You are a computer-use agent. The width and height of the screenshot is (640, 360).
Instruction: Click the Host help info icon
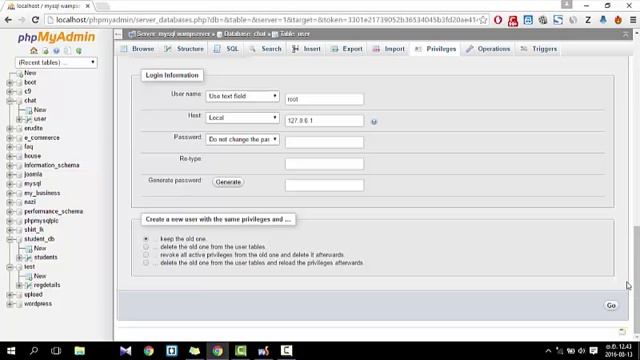pyautogui.click(x=374, y=122)
